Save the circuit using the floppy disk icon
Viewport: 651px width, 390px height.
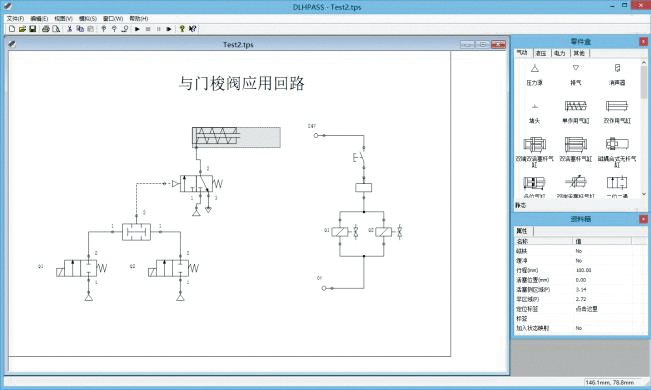(x=32, y=29)
